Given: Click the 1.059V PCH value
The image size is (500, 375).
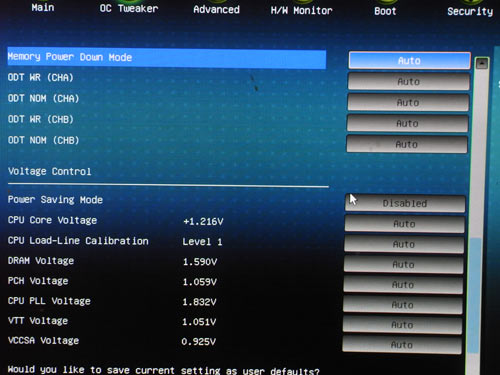Looking at the screenshot, I should [199, 282].
